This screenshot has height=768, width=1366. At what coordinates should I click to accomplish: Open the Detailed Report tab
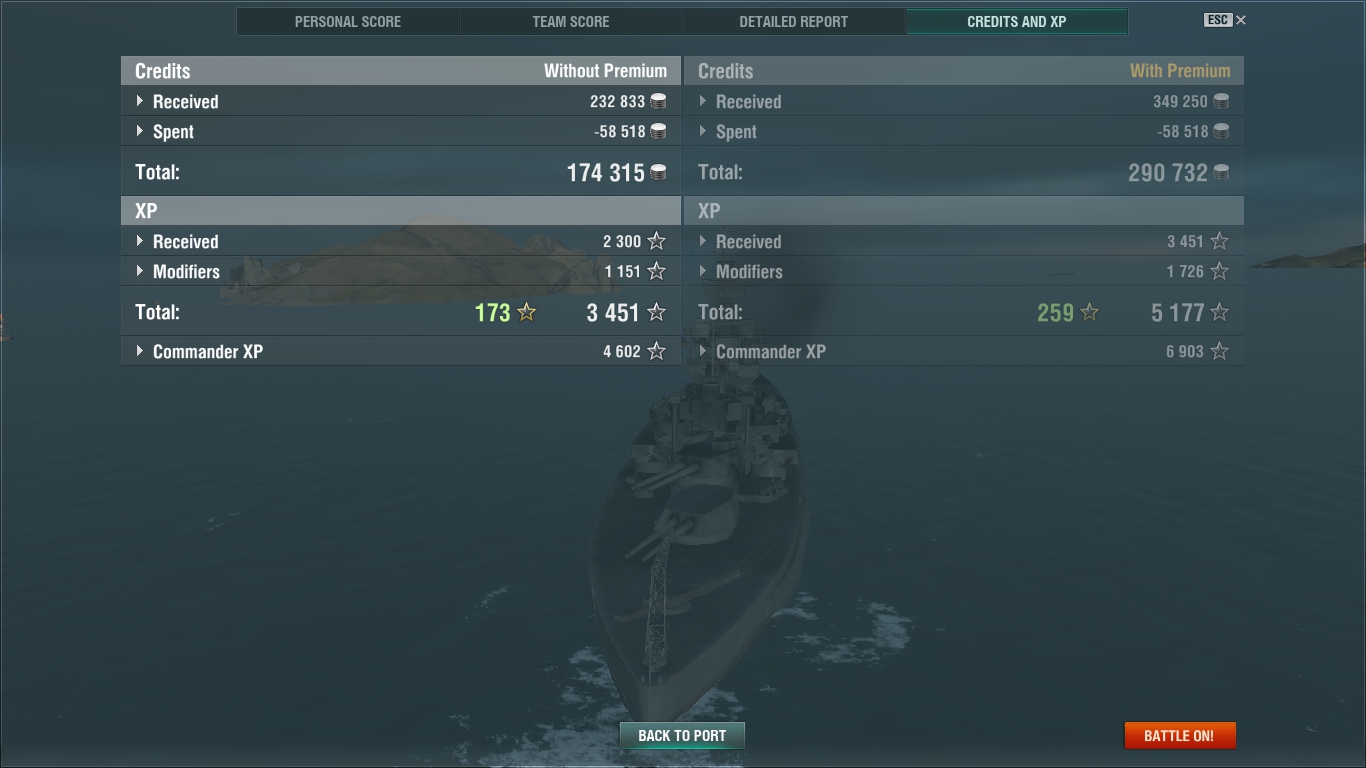point(794,22)
